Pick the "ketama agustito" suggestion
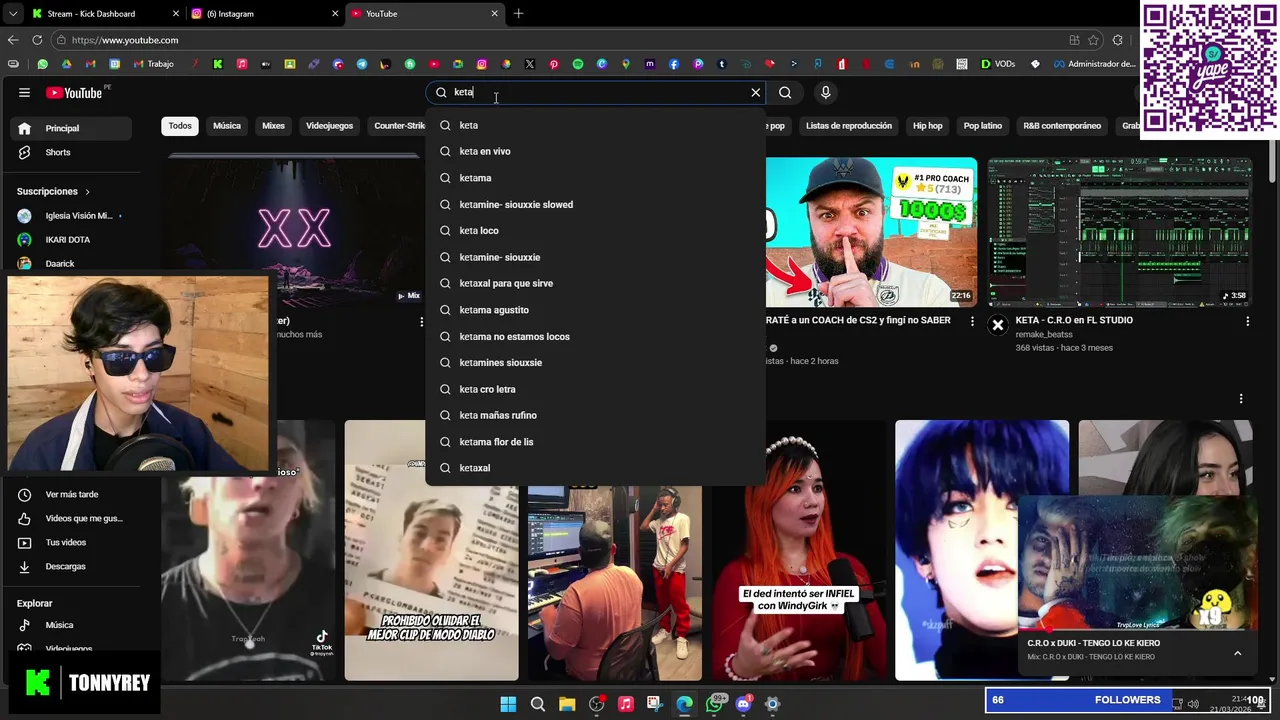1280x720 pixels. pos(596,310)
